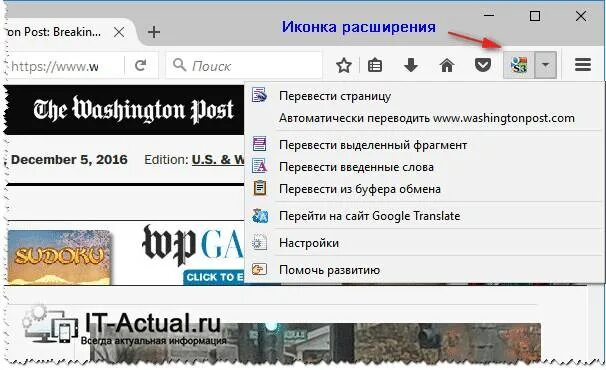Minimize the Firefox window
The height and width of the screenshot is (370, 606).
[x=489, y=16]
